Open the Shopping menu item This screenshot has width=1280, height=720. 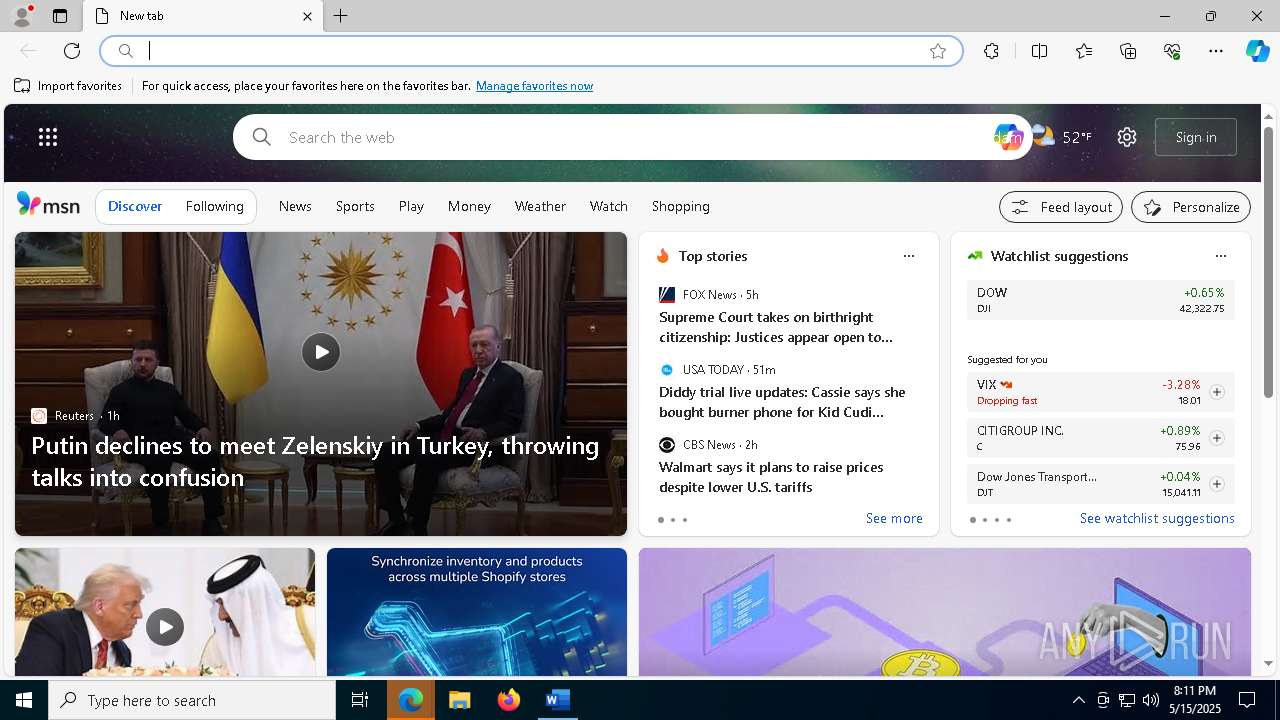(x=681, y=206)
